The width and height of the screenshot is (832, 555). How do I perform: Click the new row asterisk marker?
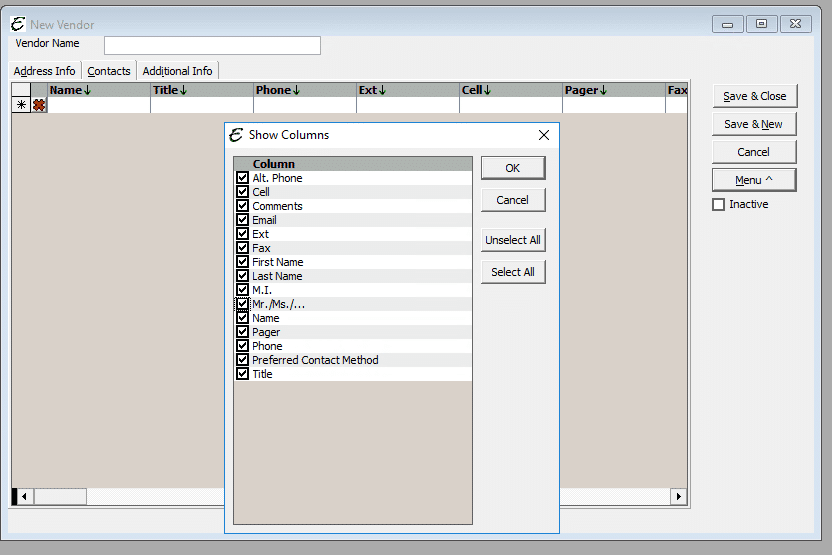(x=21, y=105)
